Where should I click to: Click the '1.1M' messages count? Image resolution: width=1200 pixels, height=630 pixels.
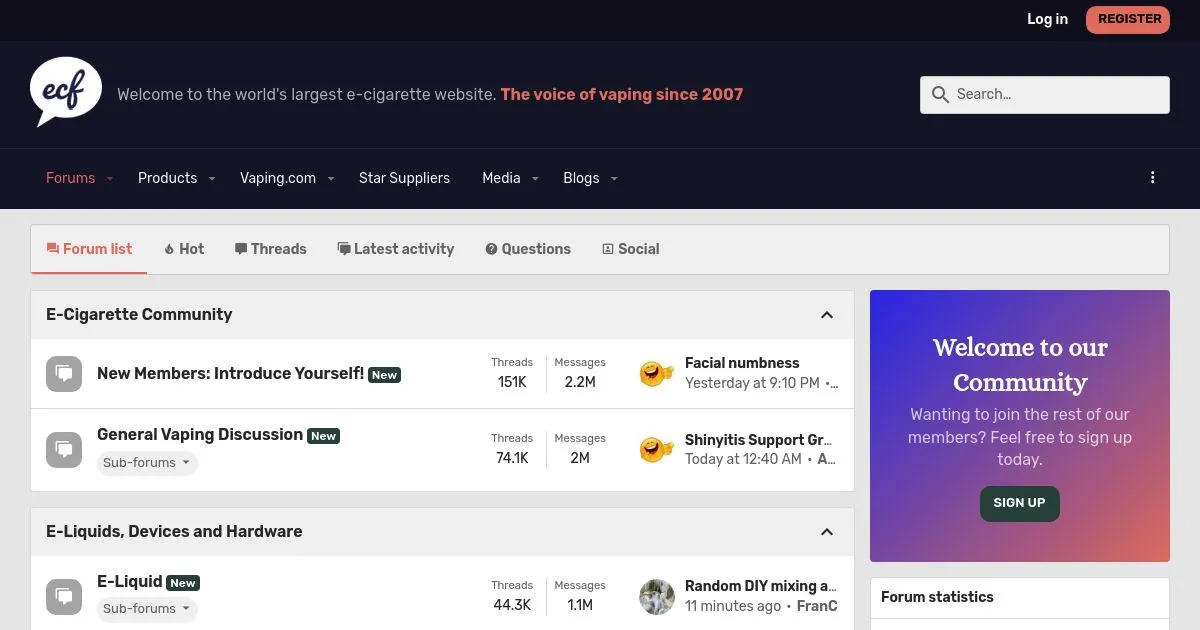[580, 605]
